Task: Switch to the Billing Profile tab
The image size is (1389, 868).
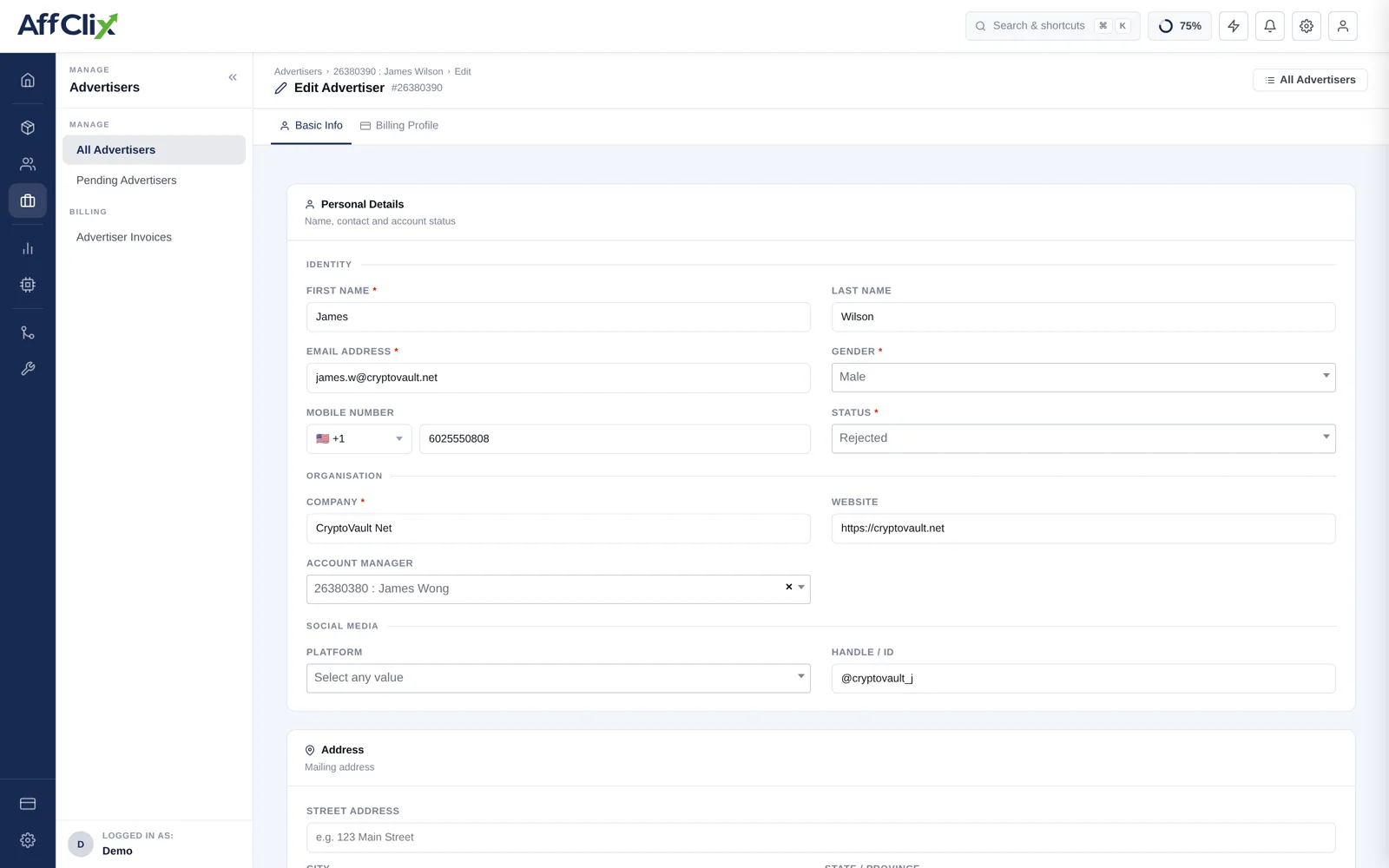Action: (x=399, y=126)
